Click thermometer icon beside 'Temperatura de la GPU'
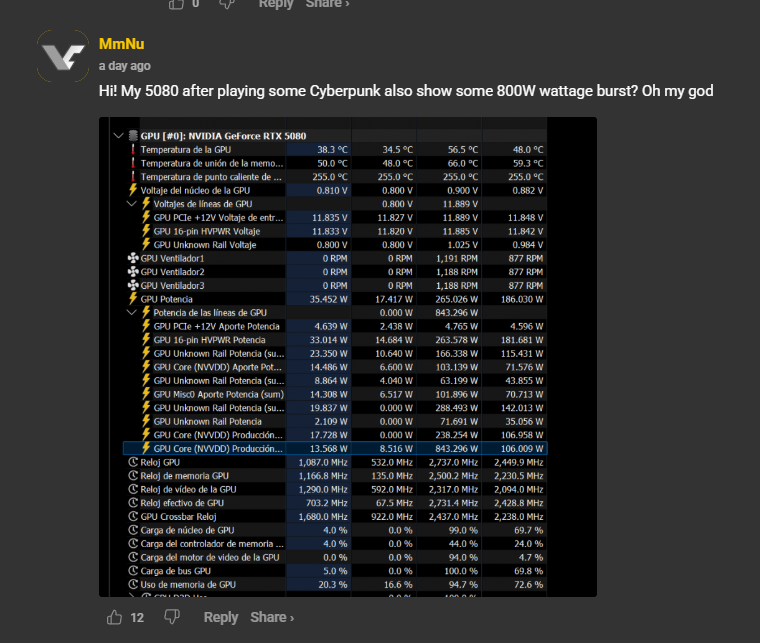The width and height of the screenshot is (760, 643). tap(132, 149)
